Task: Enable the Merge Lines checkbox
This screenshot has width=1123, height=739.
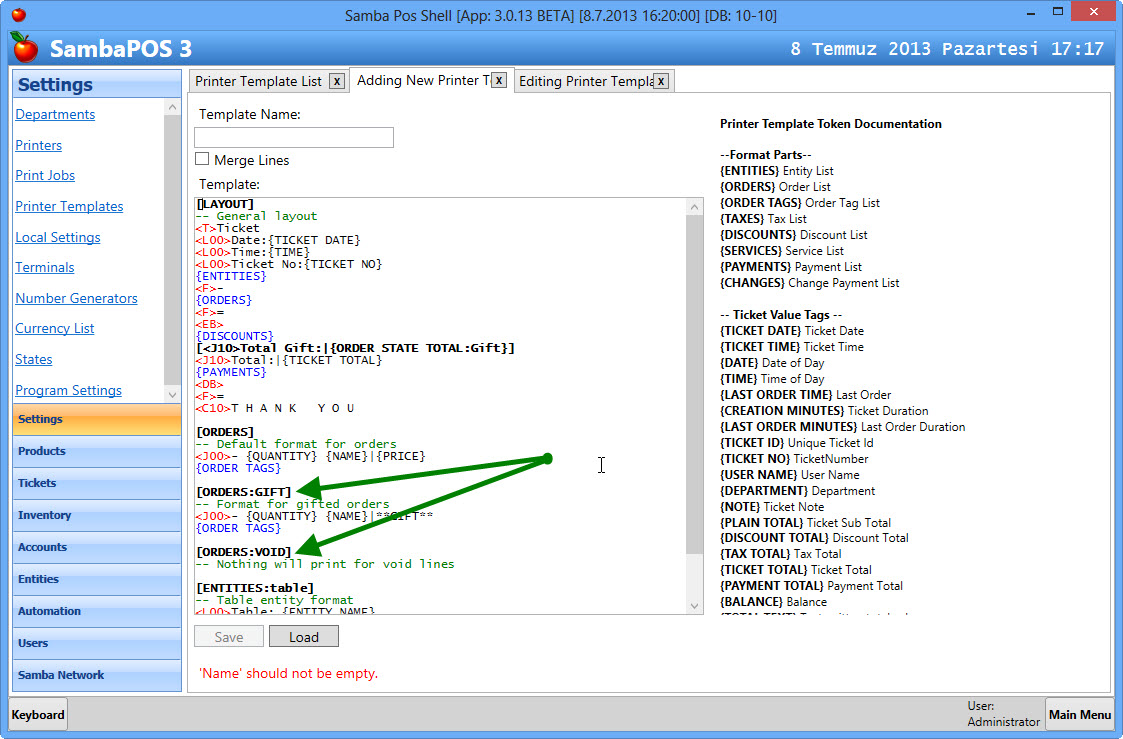Action: point(202,159)
